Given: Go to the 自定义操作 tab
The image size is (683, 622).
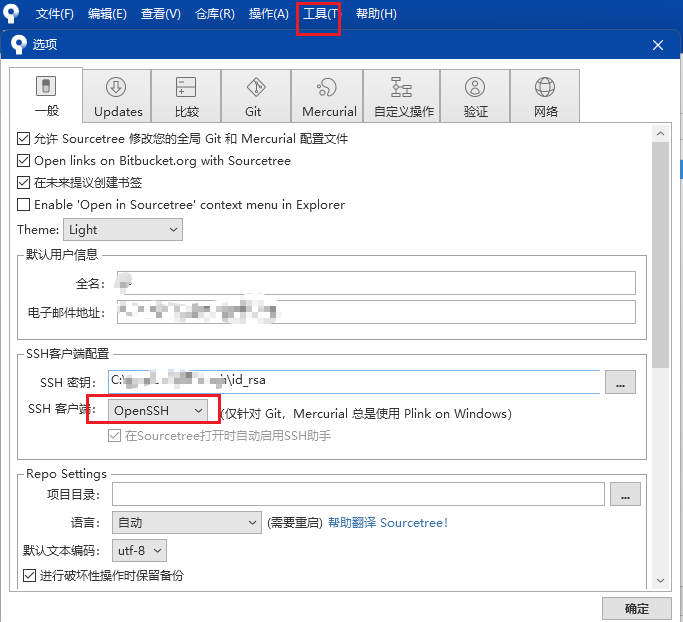Looking at the screenshot, I should tap(402, 96).
